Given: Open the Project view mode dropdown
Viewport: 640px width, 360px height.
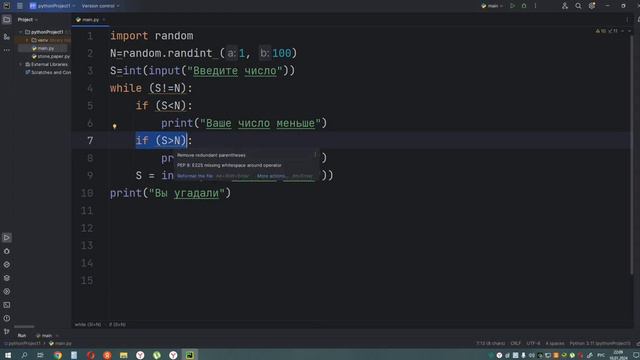Looking at the screenshot, I should coord(27,20).
